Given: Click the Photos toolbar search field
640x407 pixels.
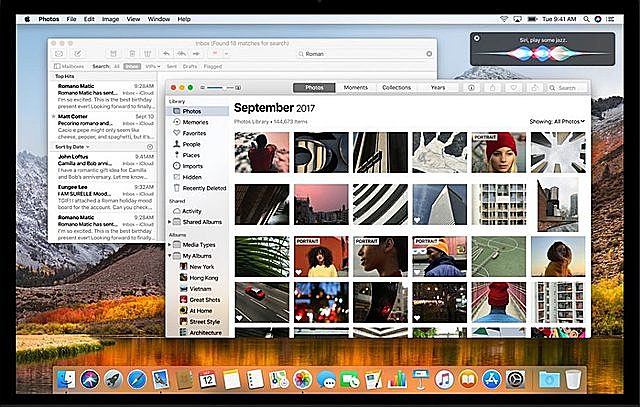Looking at the screenshot, I should pos(567,87).
